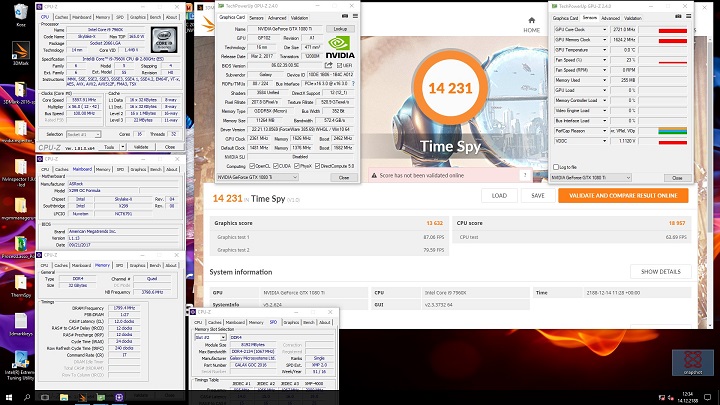
Task: Switch to Caches tab in top CPU-Z window
Action: coord(62,17)
